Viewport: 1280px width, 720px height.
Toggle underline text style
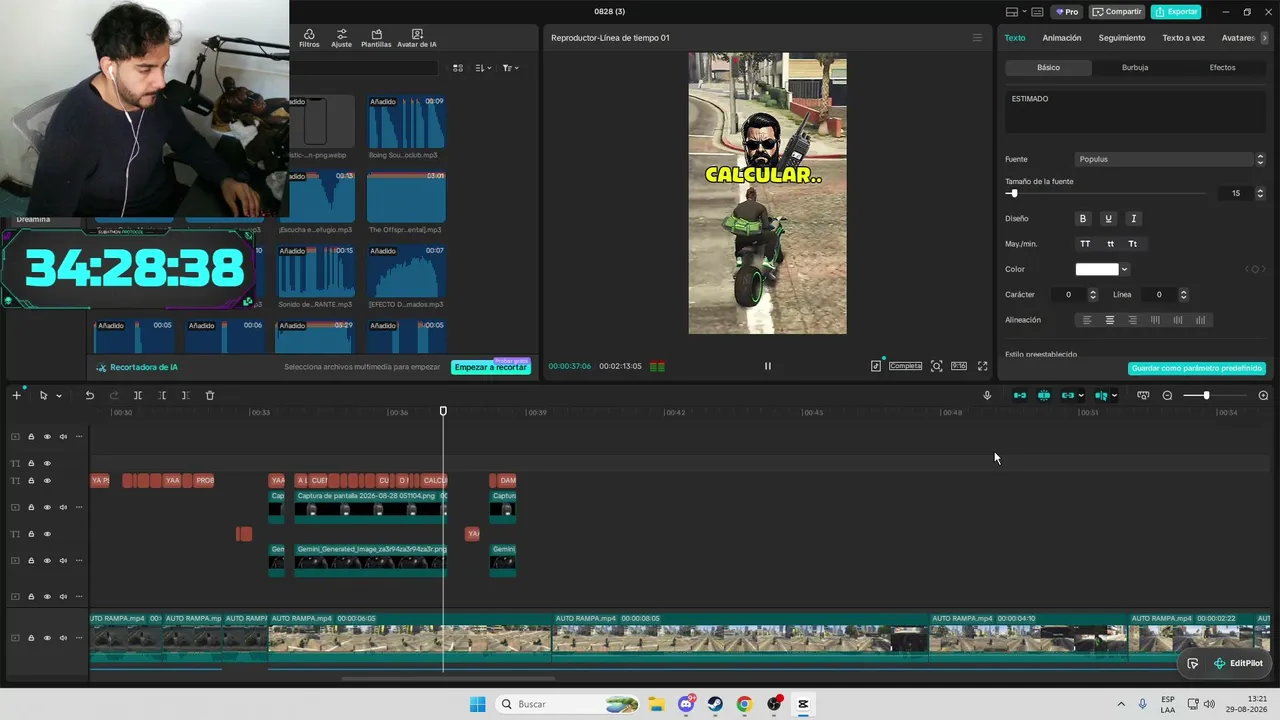pyautogui.click(x=1108, y=219)
